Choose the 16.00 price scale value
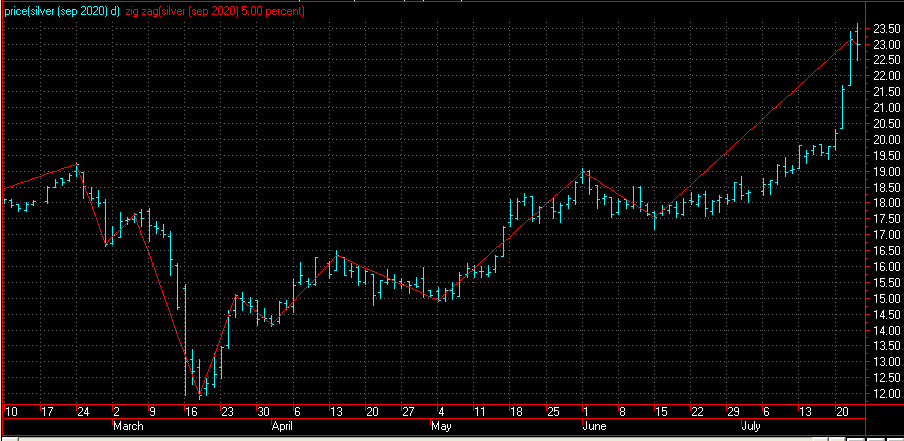The width and height of the screenshot is (904, 441). (885, 267)
